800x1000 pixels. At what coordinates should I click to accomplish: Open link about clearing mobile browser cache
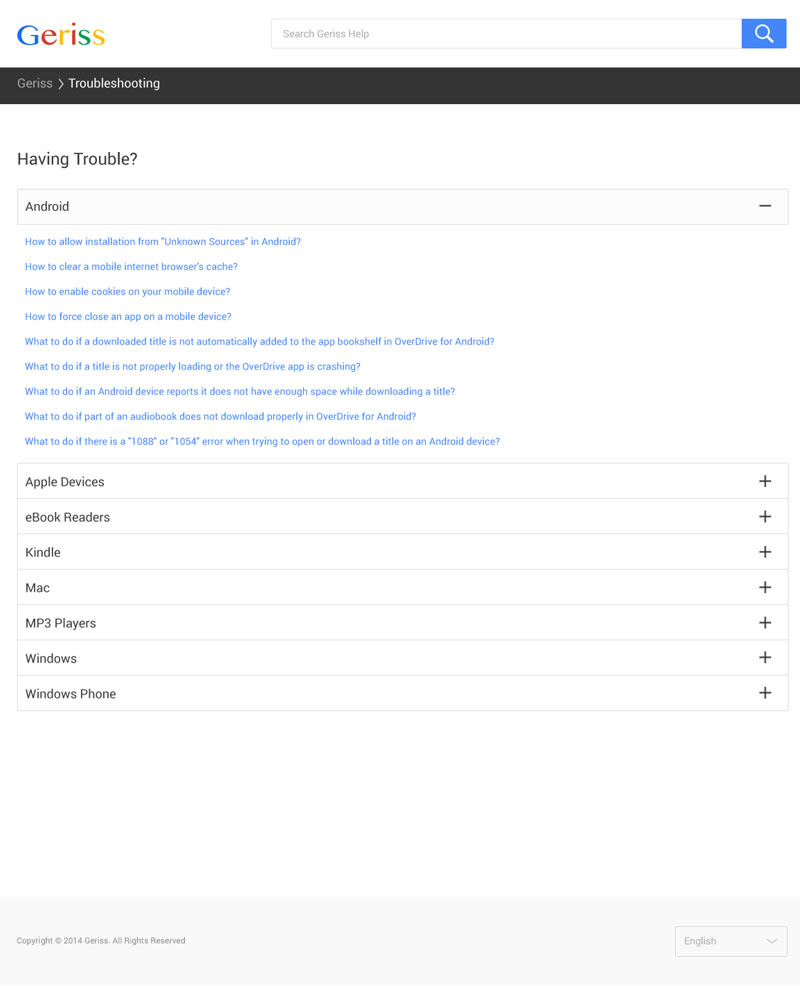click(131, 267)
